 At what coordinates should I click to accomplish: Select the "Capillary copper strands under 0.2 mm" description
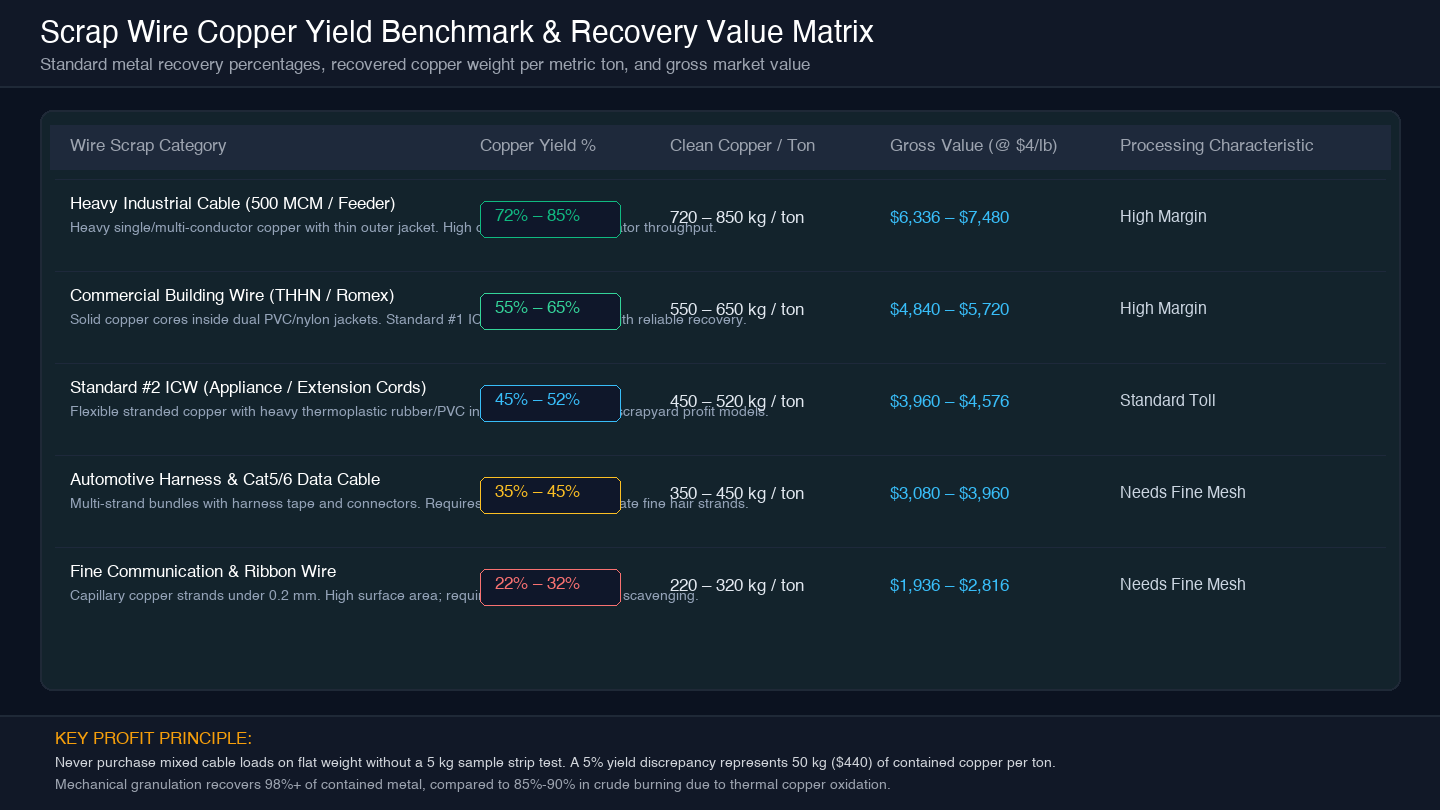[x=384, y=596]
